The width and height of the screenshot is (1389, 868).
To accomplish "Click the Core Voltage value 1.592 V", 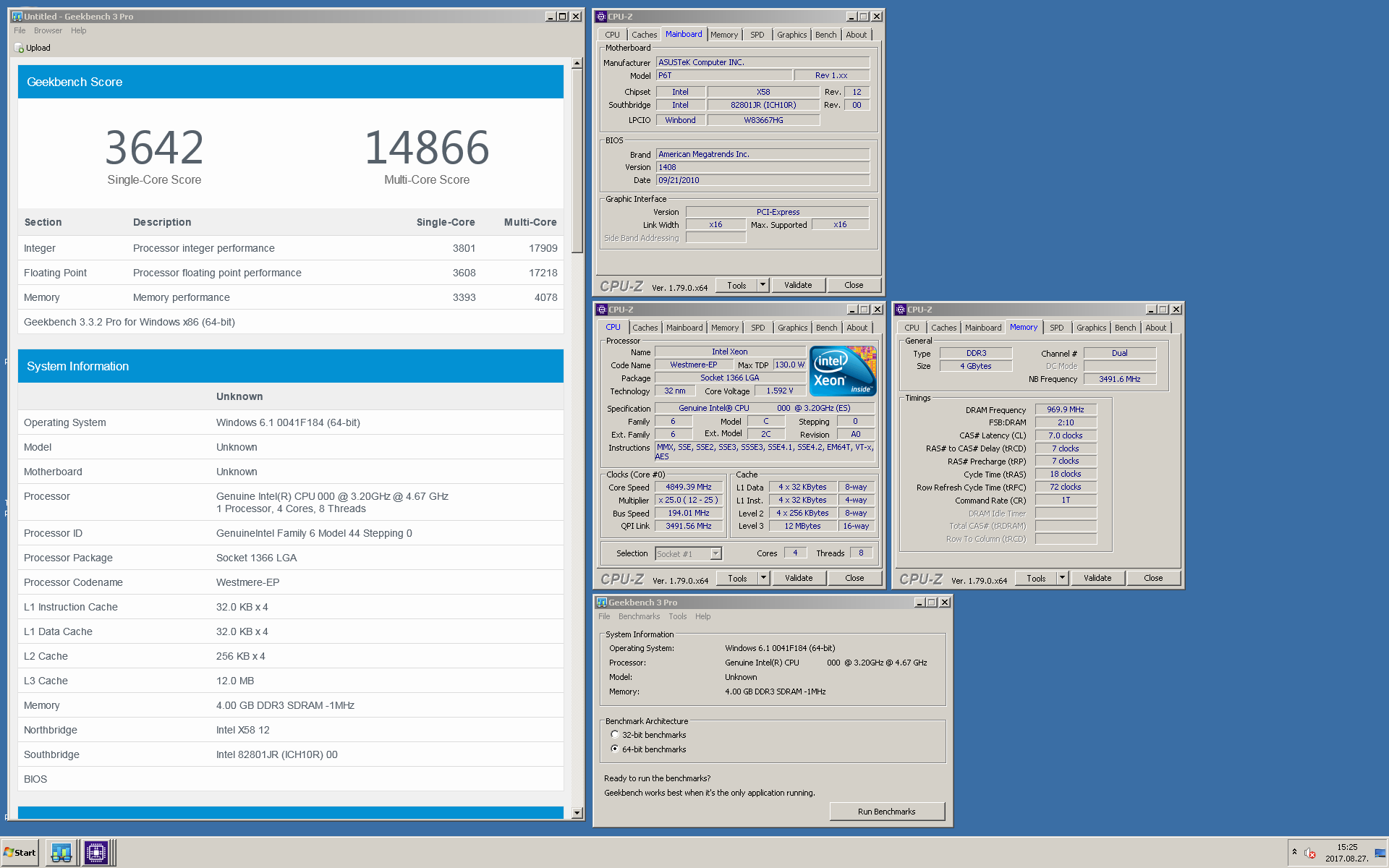I will coord(780,391).
